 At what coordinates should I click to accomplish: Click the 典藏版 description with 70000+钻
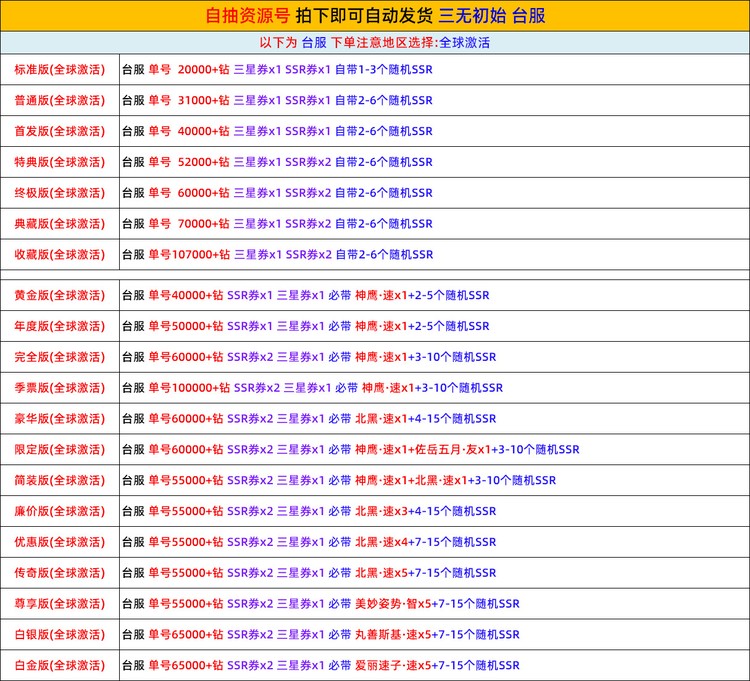coord(277,224)
